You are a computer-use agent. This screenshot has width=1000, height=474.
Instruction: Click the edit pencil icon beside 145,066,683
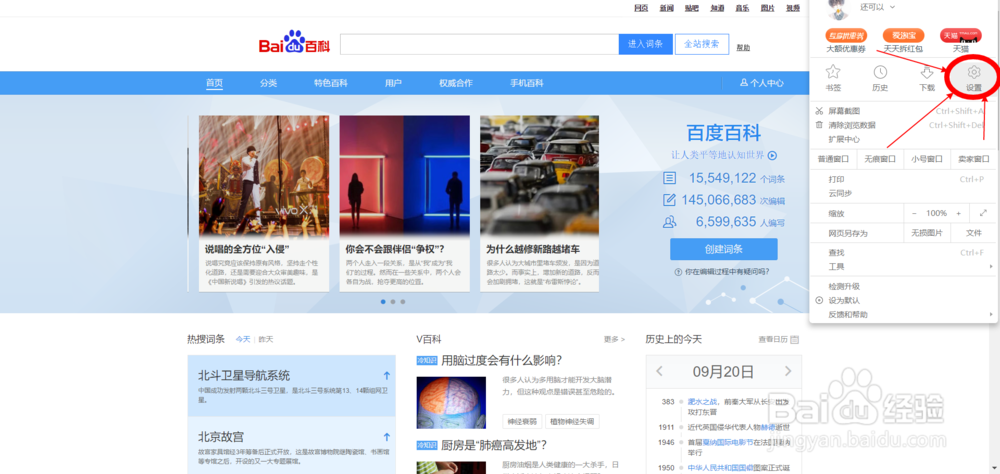pos(670,200)
